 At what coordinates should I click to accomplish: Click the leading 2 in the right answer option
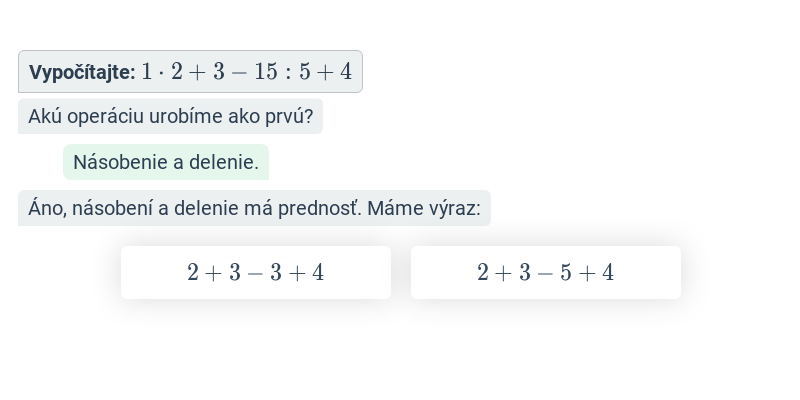483,272
